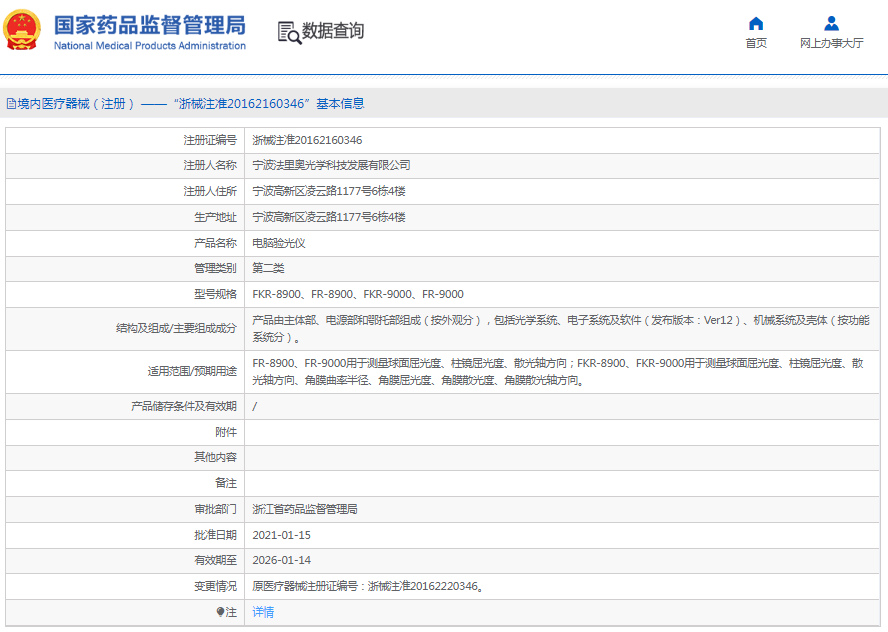Click the expiry date 2026-01-14
The image size is (888, 632).
click(281, 560)
